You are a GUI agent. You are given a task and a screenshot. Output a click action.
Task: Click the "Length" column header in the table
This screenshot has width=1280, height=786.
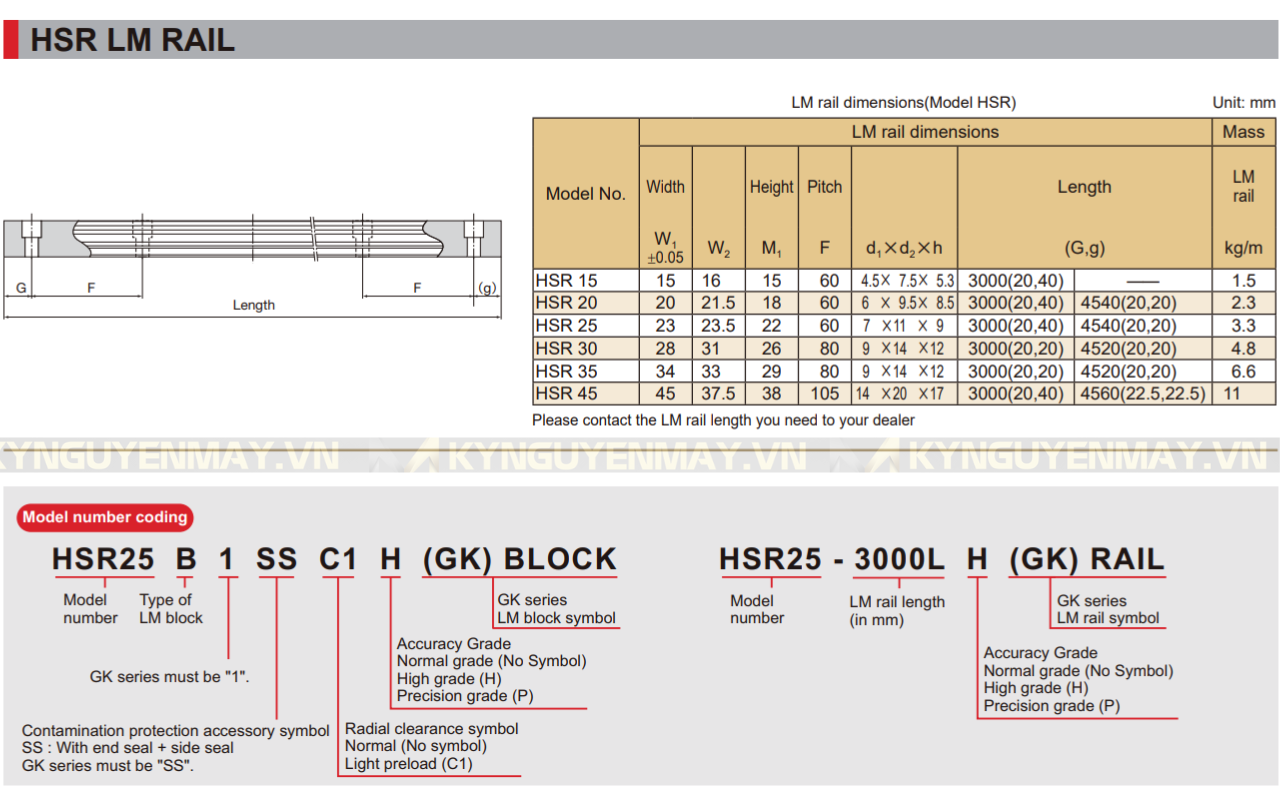(x=1084, y=187)
